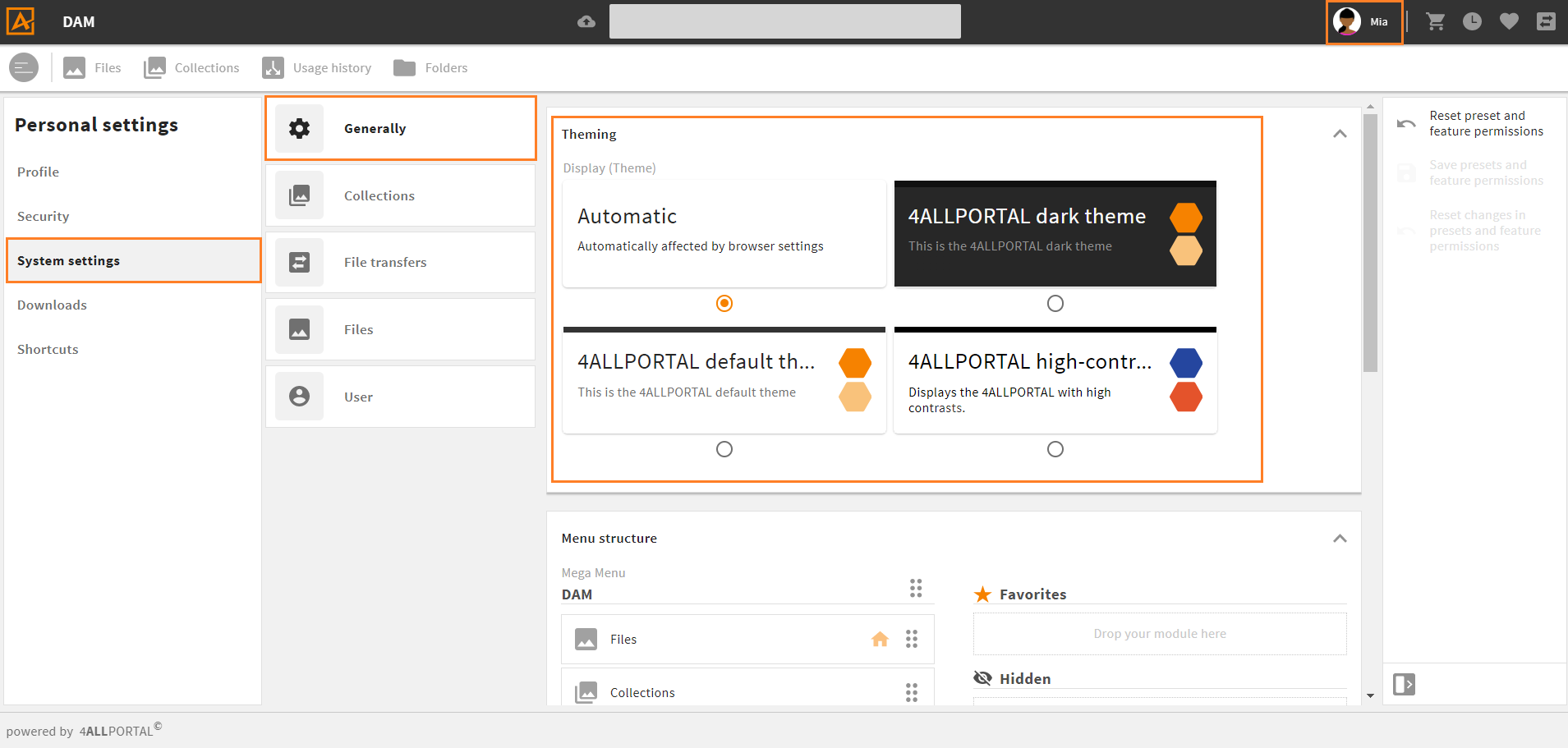This screenshot has width=1568, height=748.
Task: Click drag handle on Collections module row
Action: coord(912,693)
